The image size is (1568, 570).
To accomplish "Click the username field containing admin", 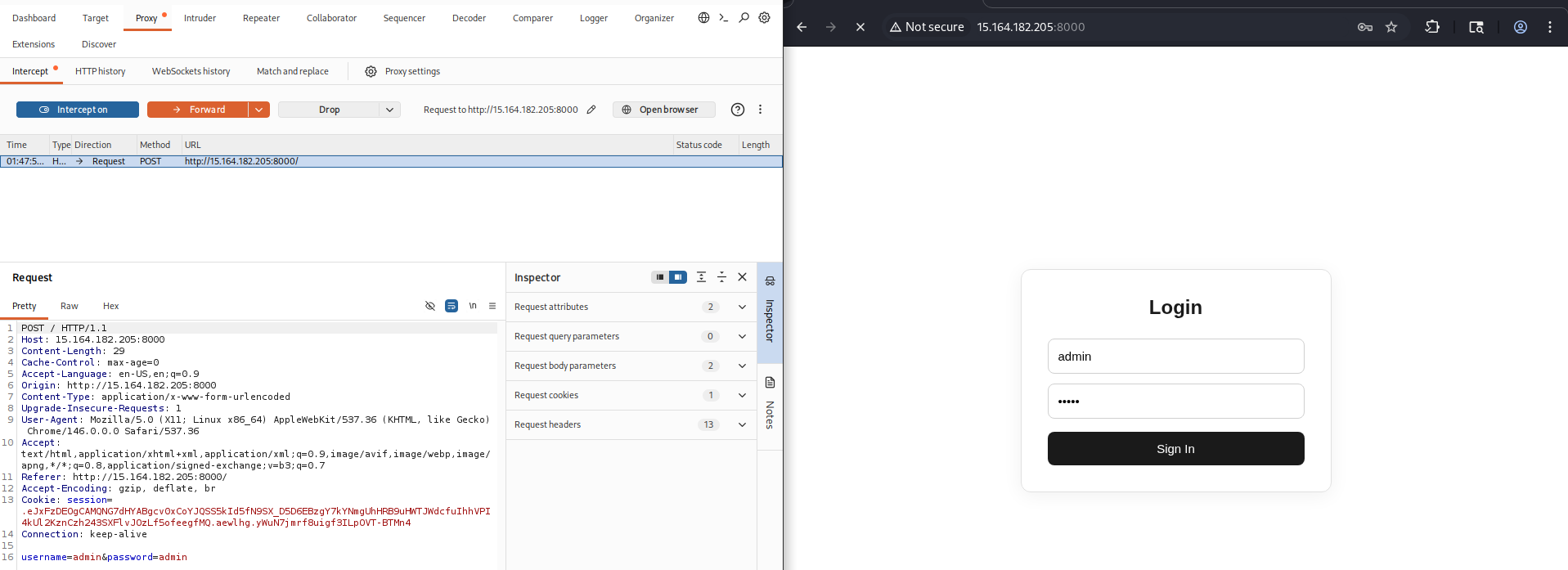I will 1175,357.
